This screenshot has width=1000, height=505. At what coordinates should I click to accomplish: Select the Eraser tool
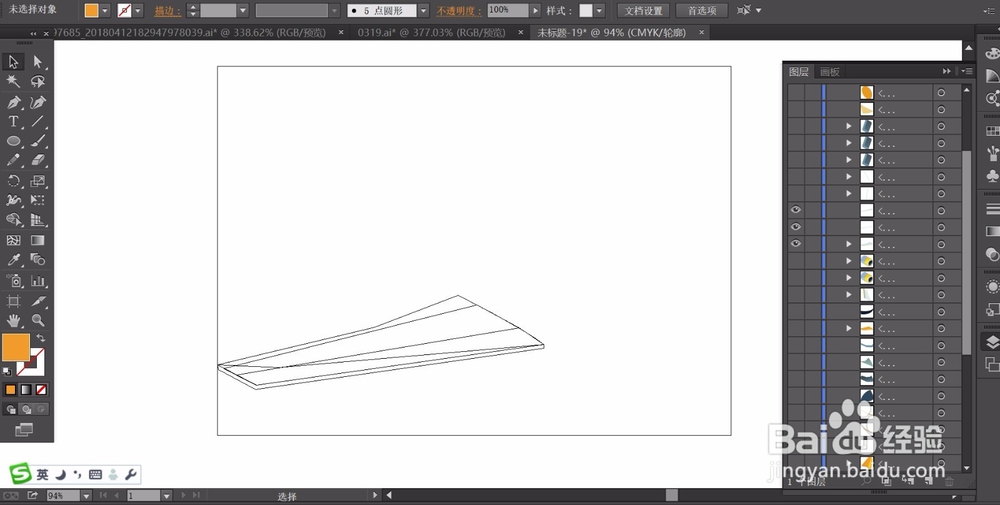click(x=38, y=160)
